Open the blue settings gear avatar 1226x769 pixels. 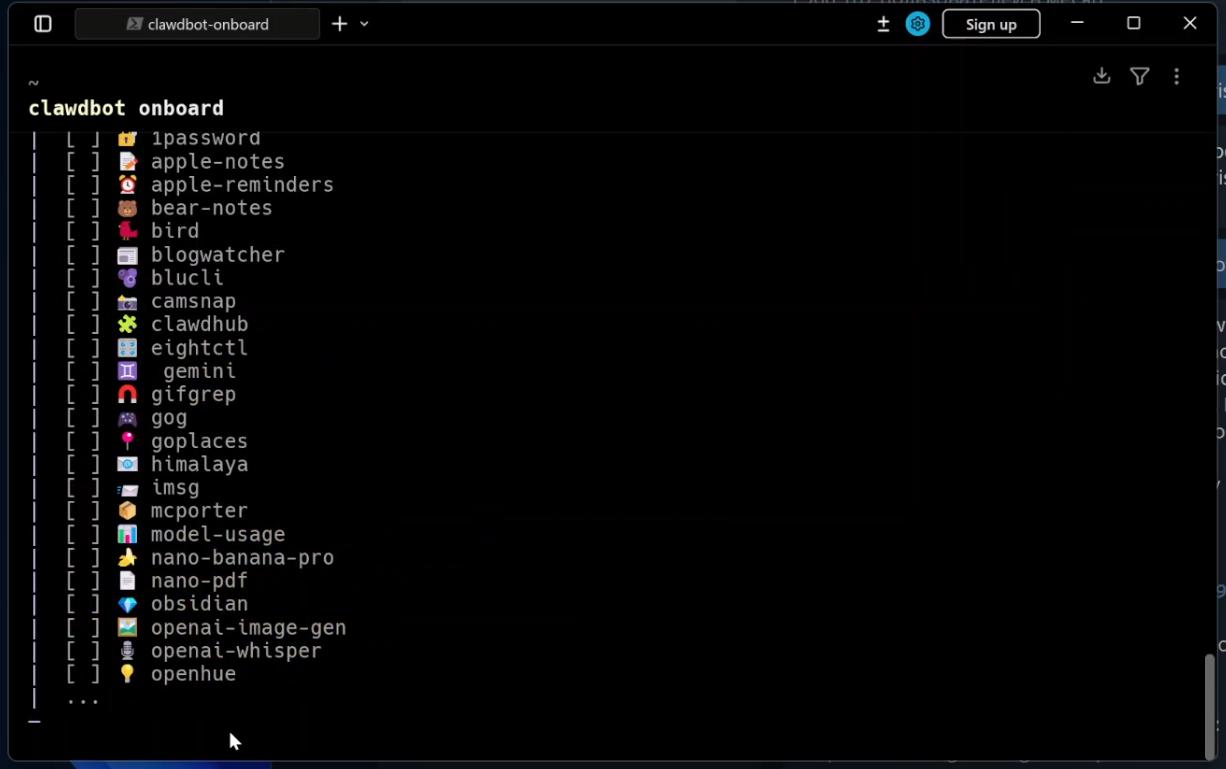coord(917,24)
